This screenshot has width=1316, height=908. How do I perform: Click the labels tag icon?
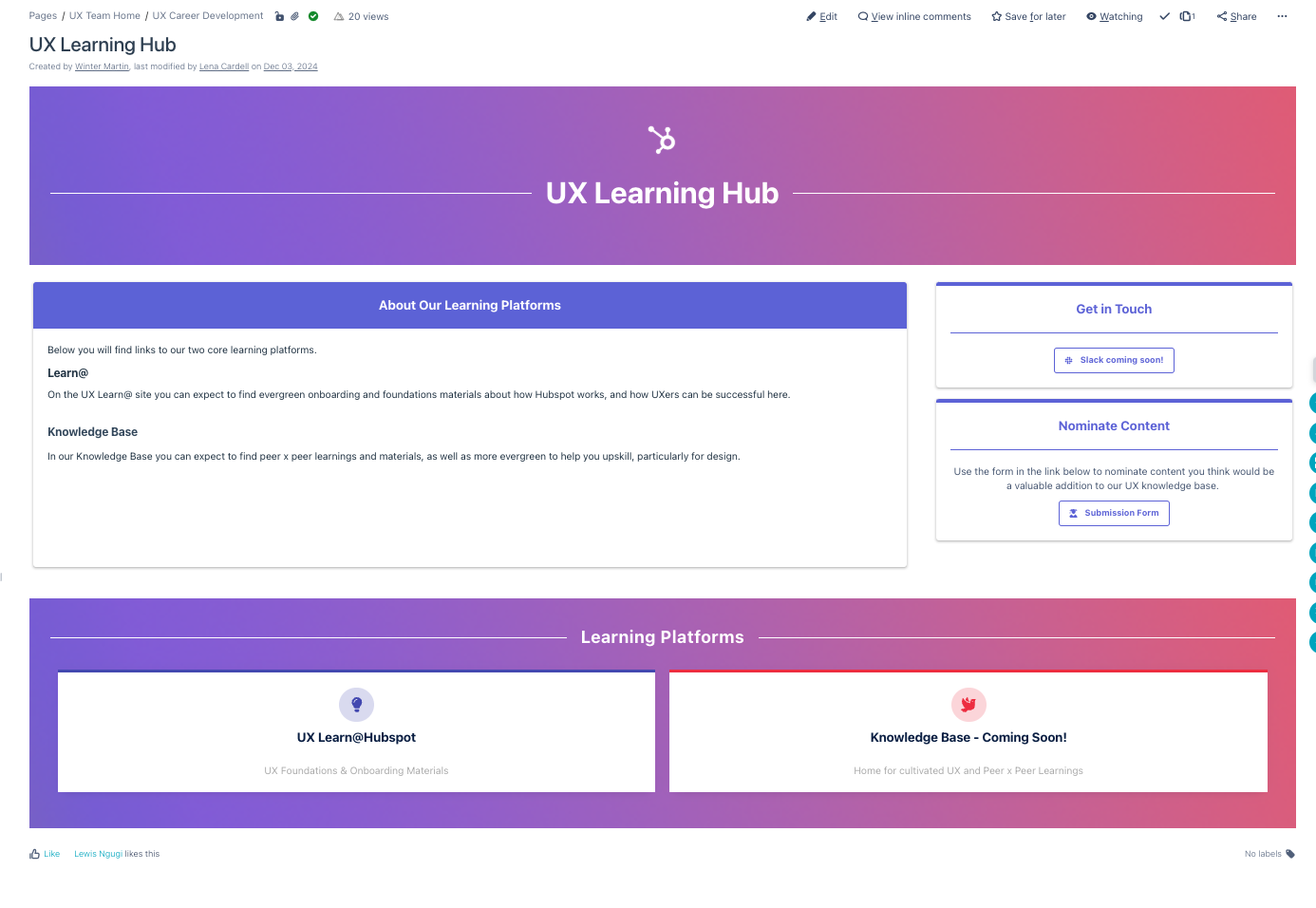[1290, 854]
